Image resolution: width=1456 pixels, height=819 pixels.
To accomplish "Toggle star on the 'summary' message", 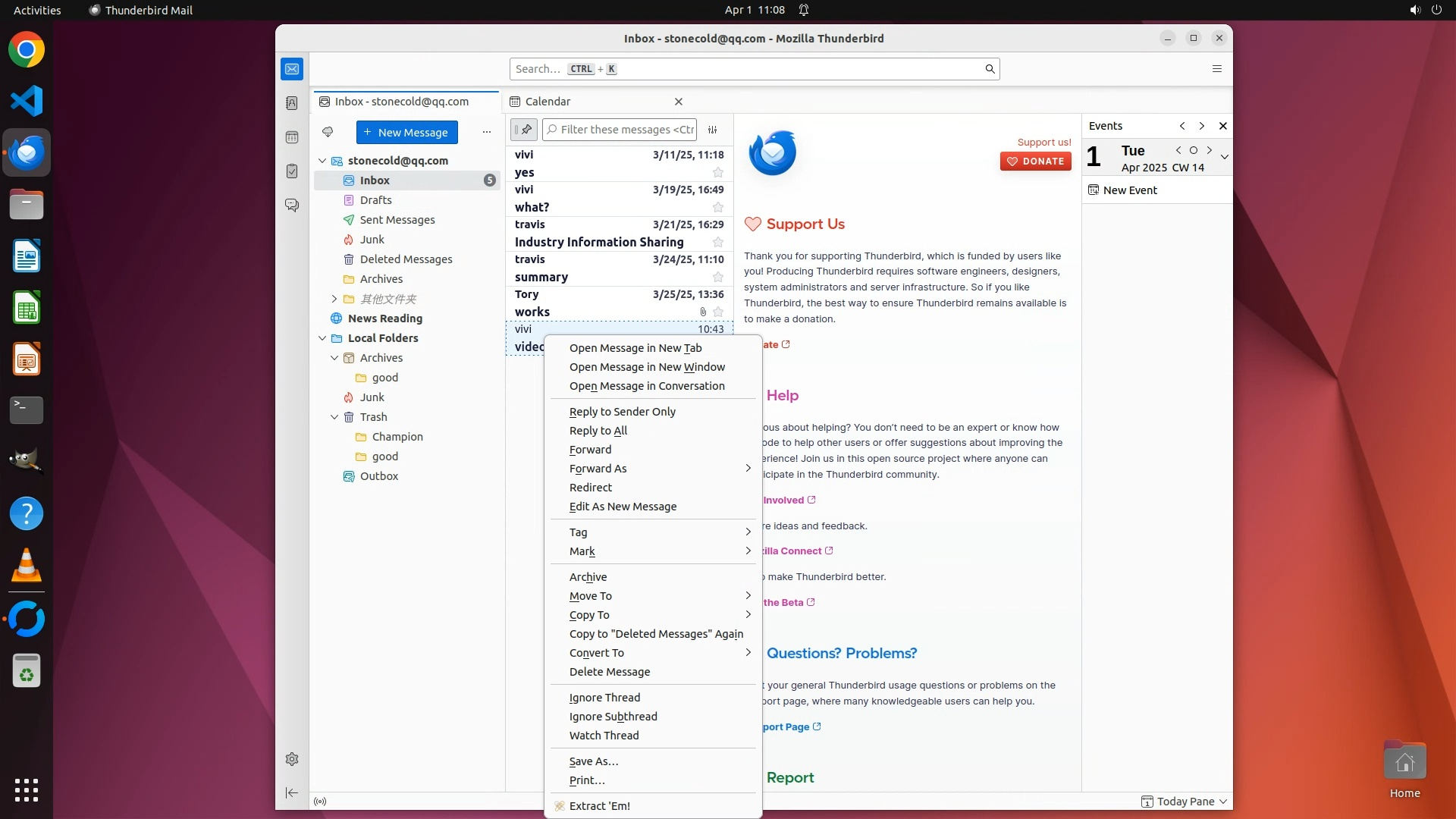I will coord(717,278).
